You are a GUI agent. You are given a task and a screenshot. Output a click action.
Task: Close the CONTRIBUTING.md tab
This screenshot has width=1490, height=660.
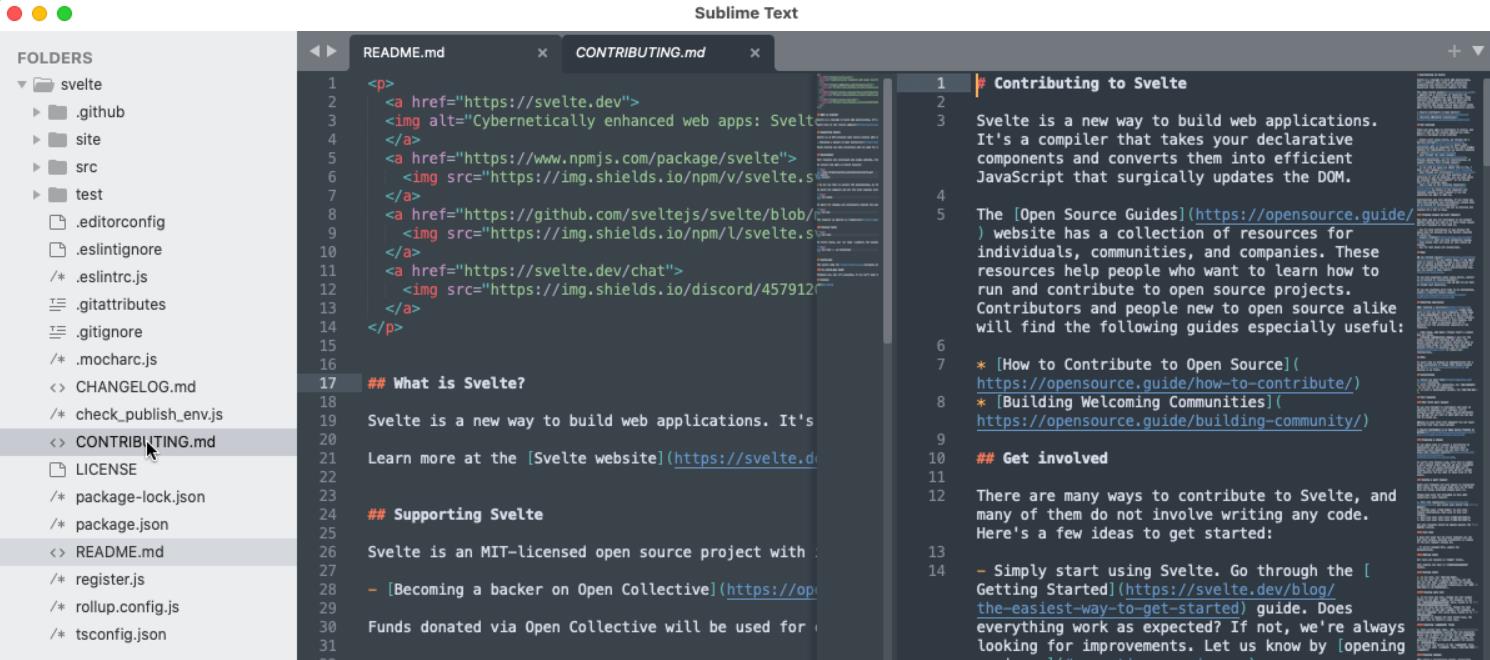pyautogui.click(x=755, y=53)
